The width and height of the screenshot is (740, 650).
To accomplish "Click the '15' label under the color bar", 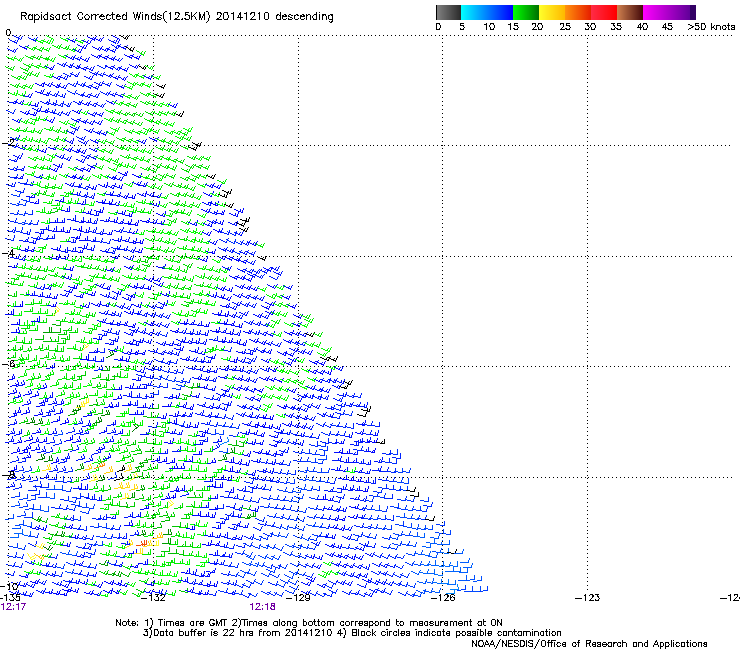I will [x=513, y=27].
